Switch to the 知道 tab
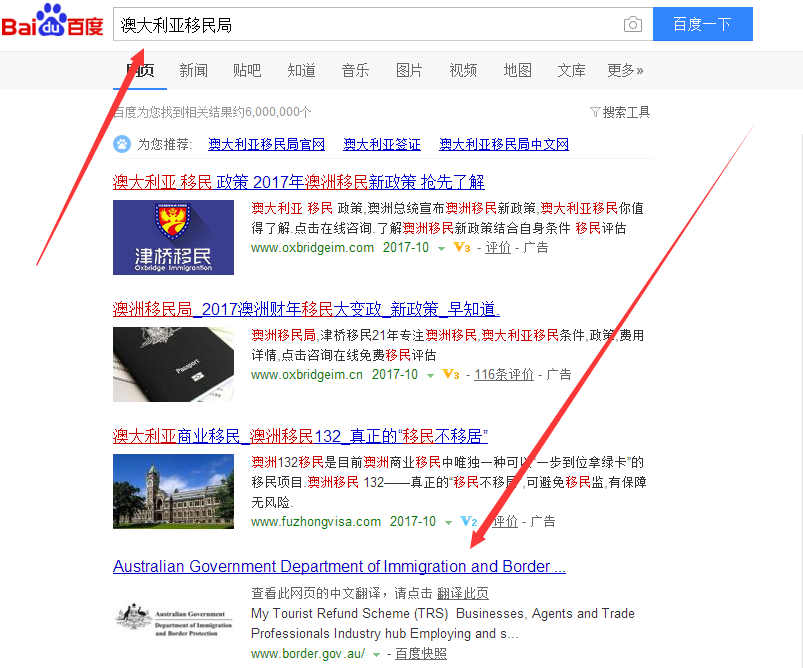Screen dimensions: 803x668 302,70
